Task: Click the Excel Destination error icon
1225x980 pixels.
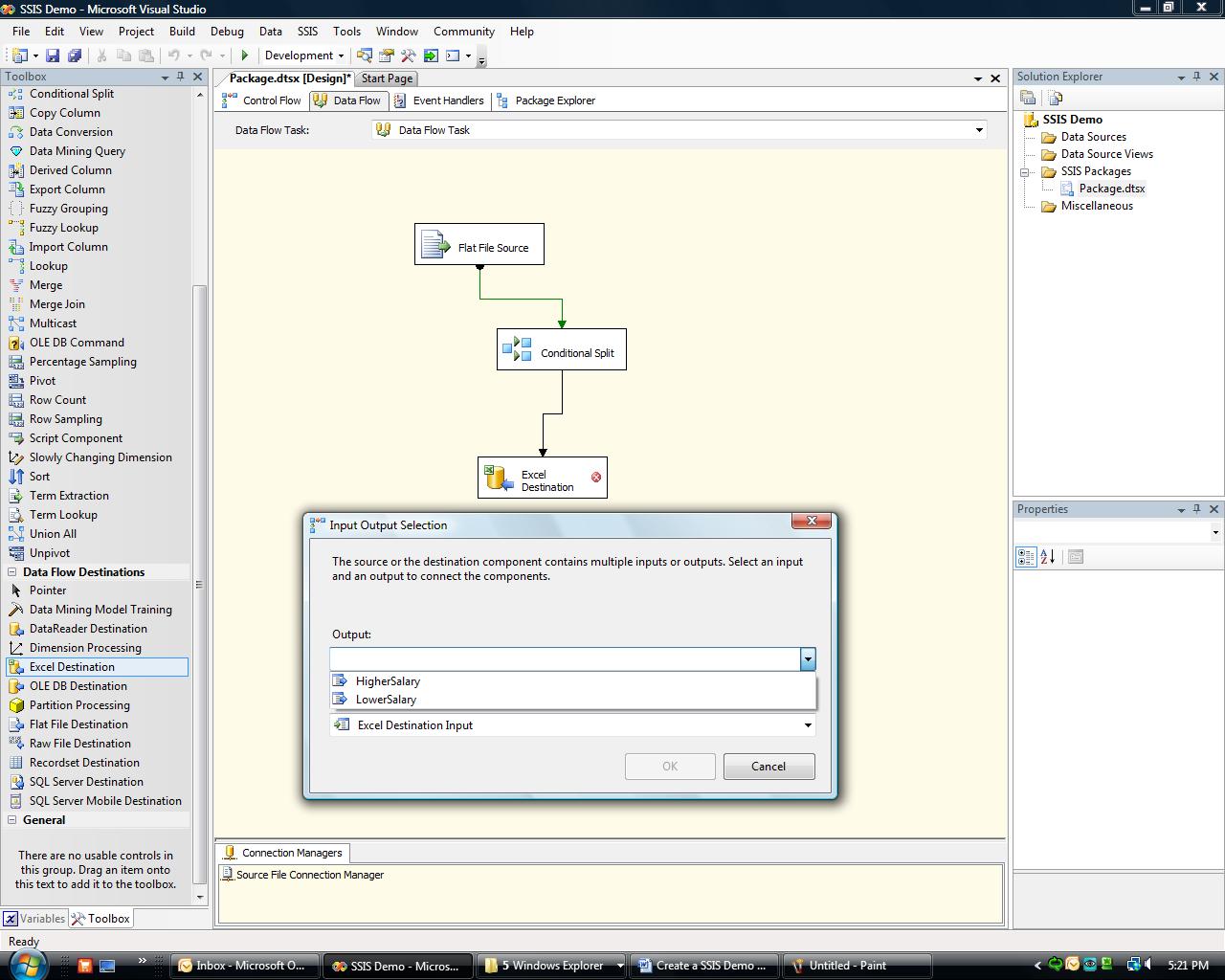Action: point(596,477)
